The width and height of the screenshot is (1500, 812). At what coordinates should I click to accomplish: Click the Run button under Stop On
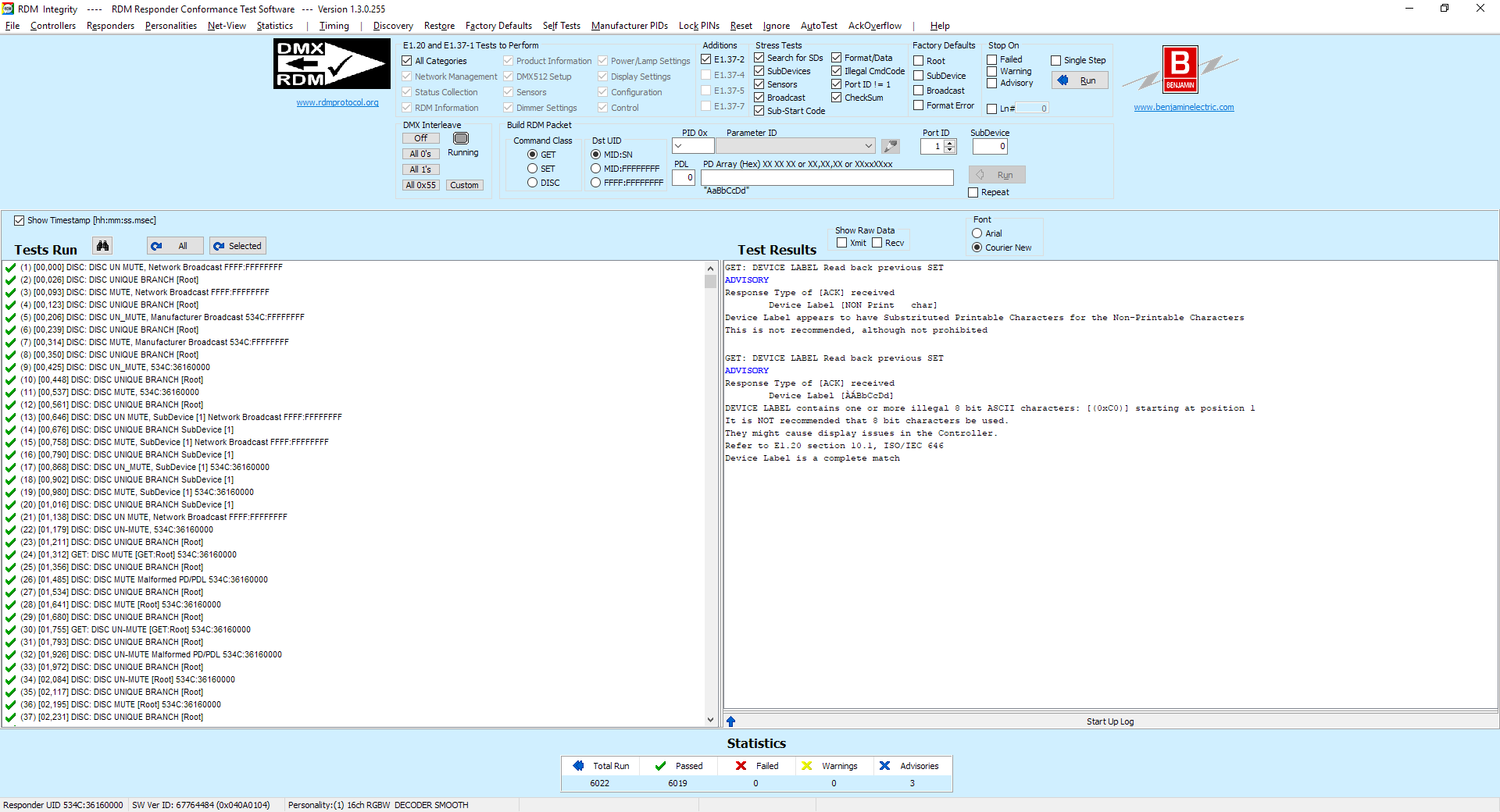(x=1080, y=80)
